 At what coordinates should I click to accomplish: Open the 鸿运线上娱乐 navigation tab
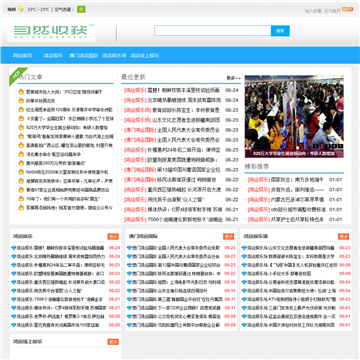[145, 56]
